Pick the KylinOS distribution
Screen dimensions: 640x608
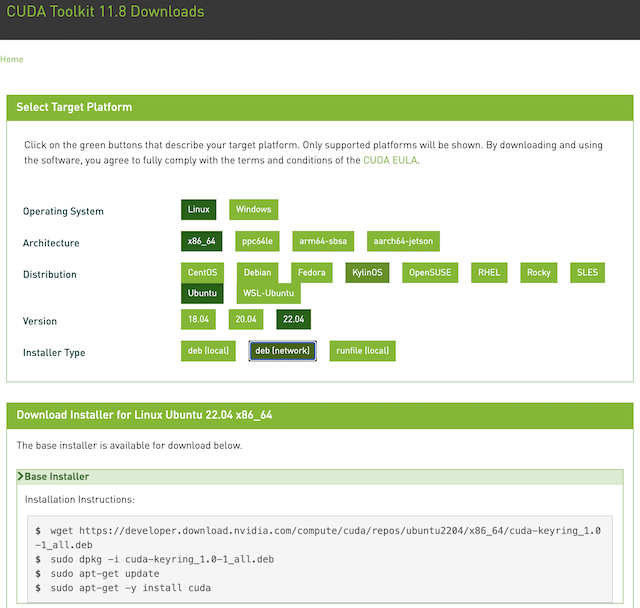click(x=367, y=273)
